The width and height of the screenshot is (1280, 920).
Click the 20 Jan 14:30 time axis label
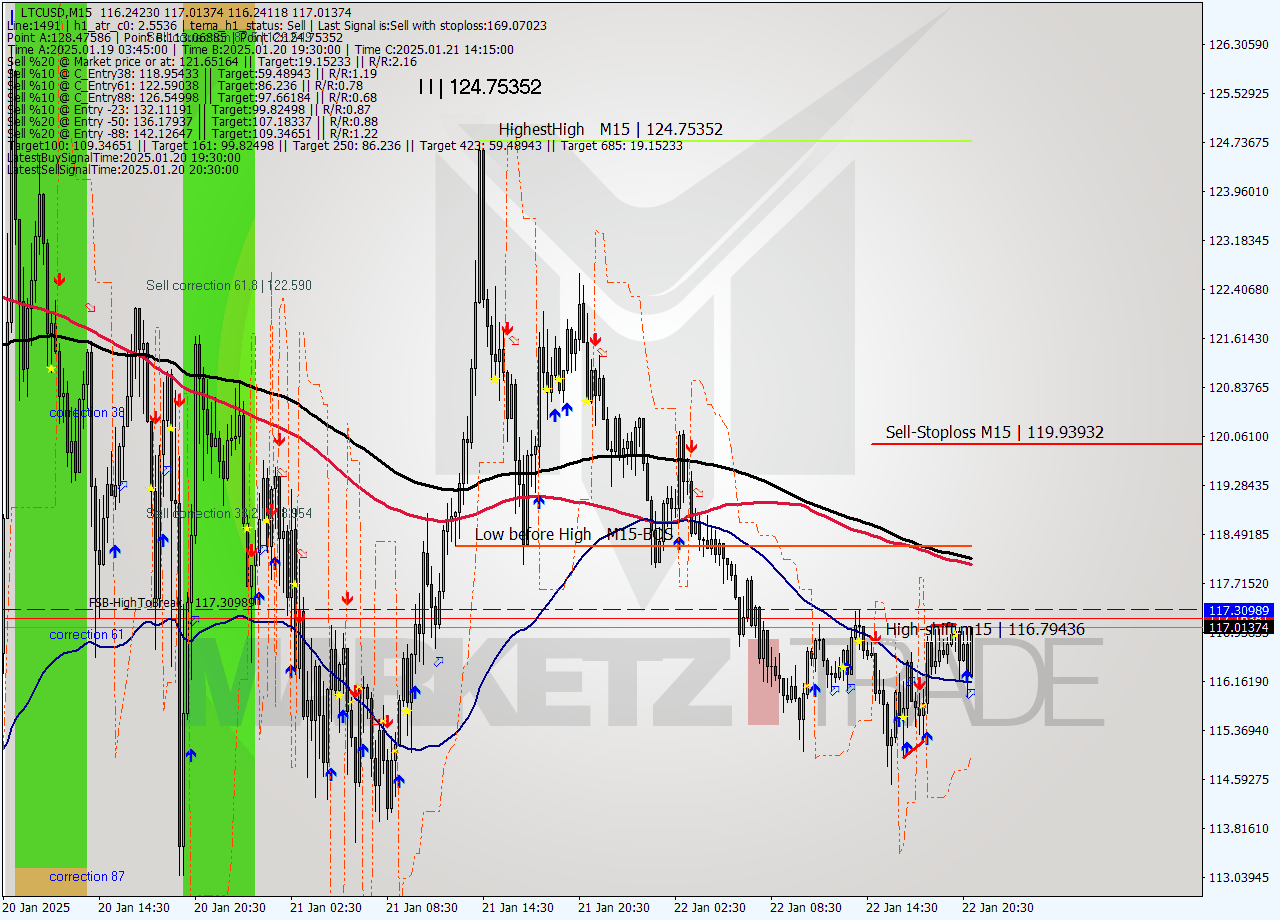pyautogui.click(x=134, y=908)
